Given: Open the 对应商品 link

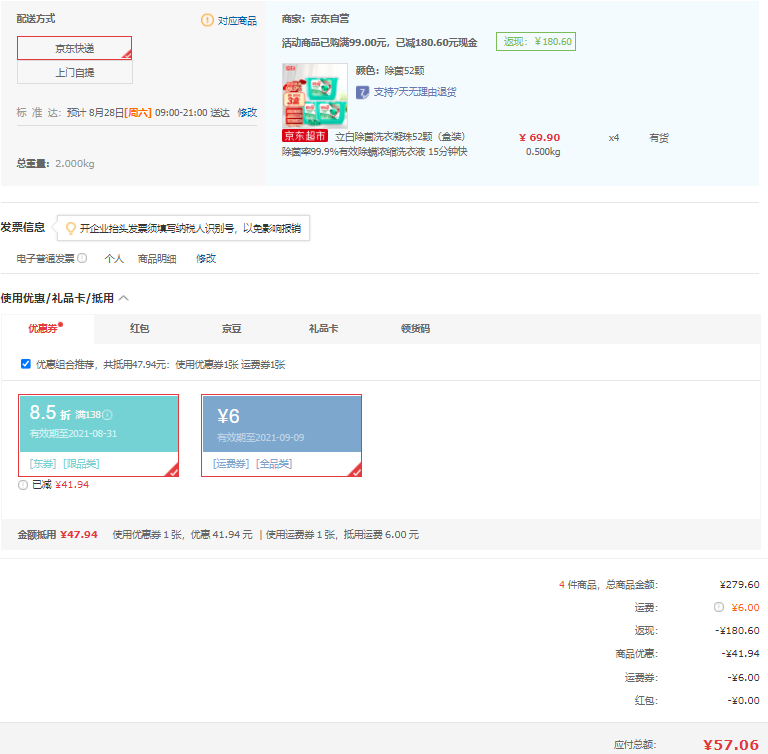Looking at the screenshot, I should [237, 21].
